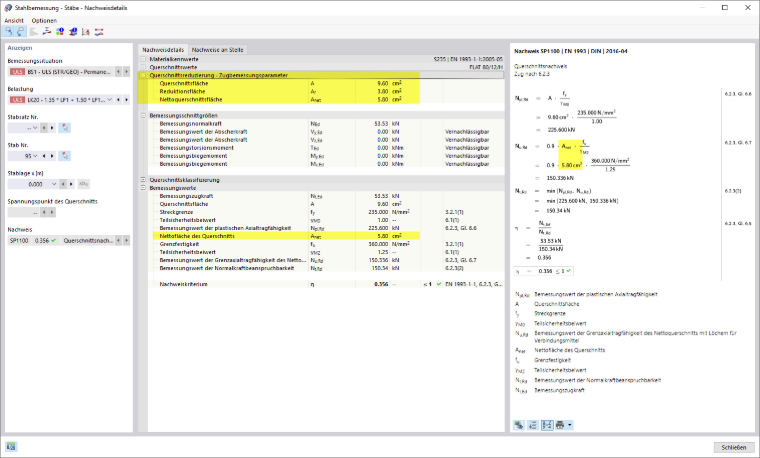760x458 pixels.
Task: Pick member set graphically via Stabsatz select icon
Action: [x=64, y=128]
